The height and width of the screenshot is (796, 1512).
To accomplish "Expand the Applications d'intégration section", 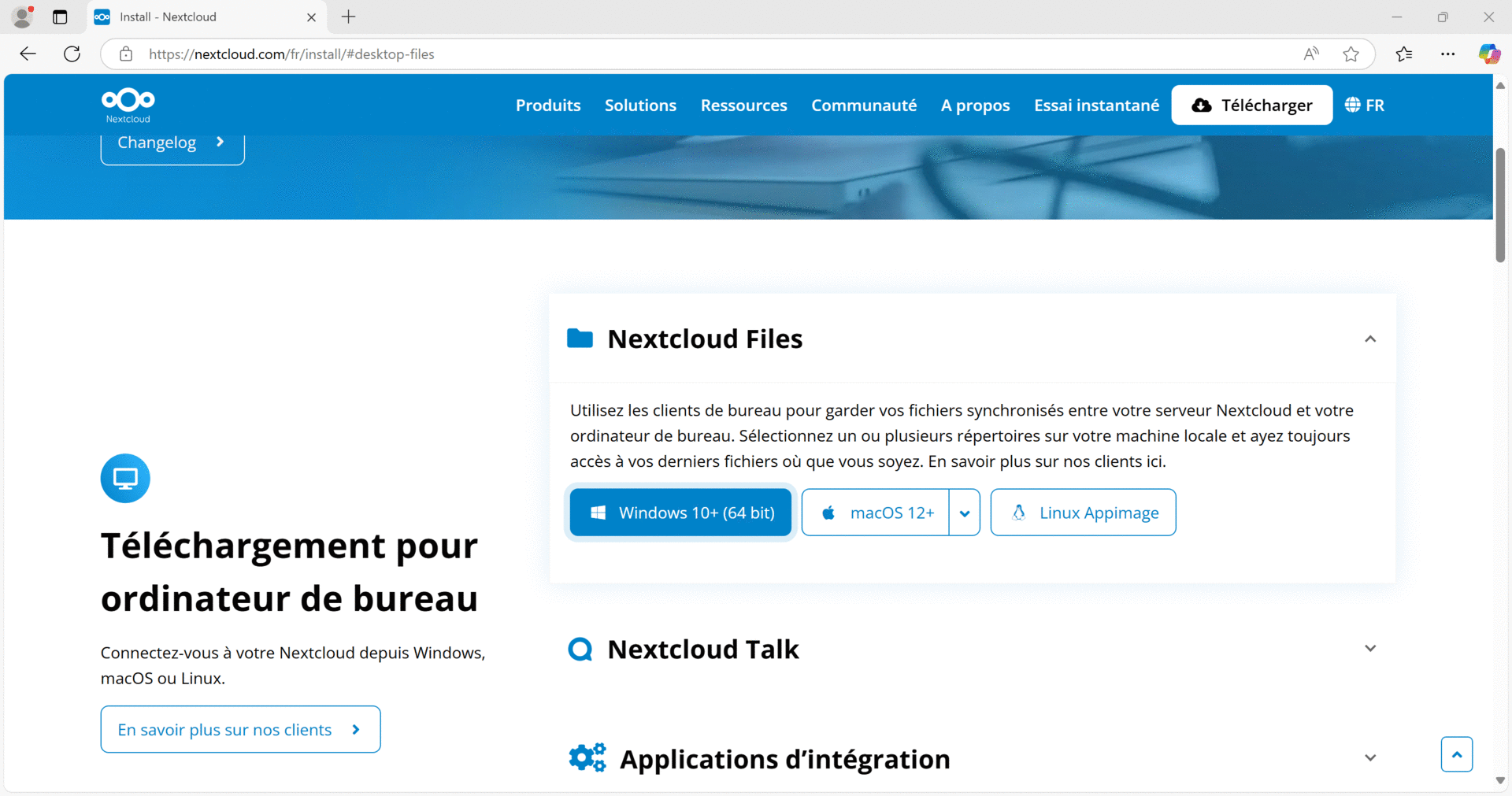I will pos(1370,757).
